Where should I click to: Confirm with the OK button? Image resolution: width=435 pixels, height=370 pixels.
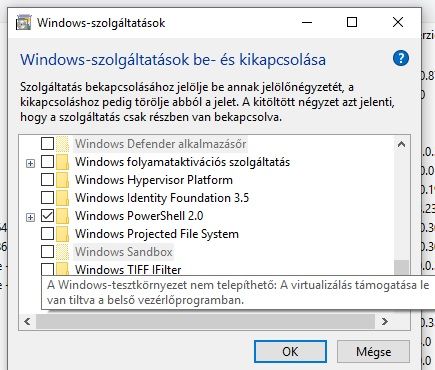(x=290, y=352)
